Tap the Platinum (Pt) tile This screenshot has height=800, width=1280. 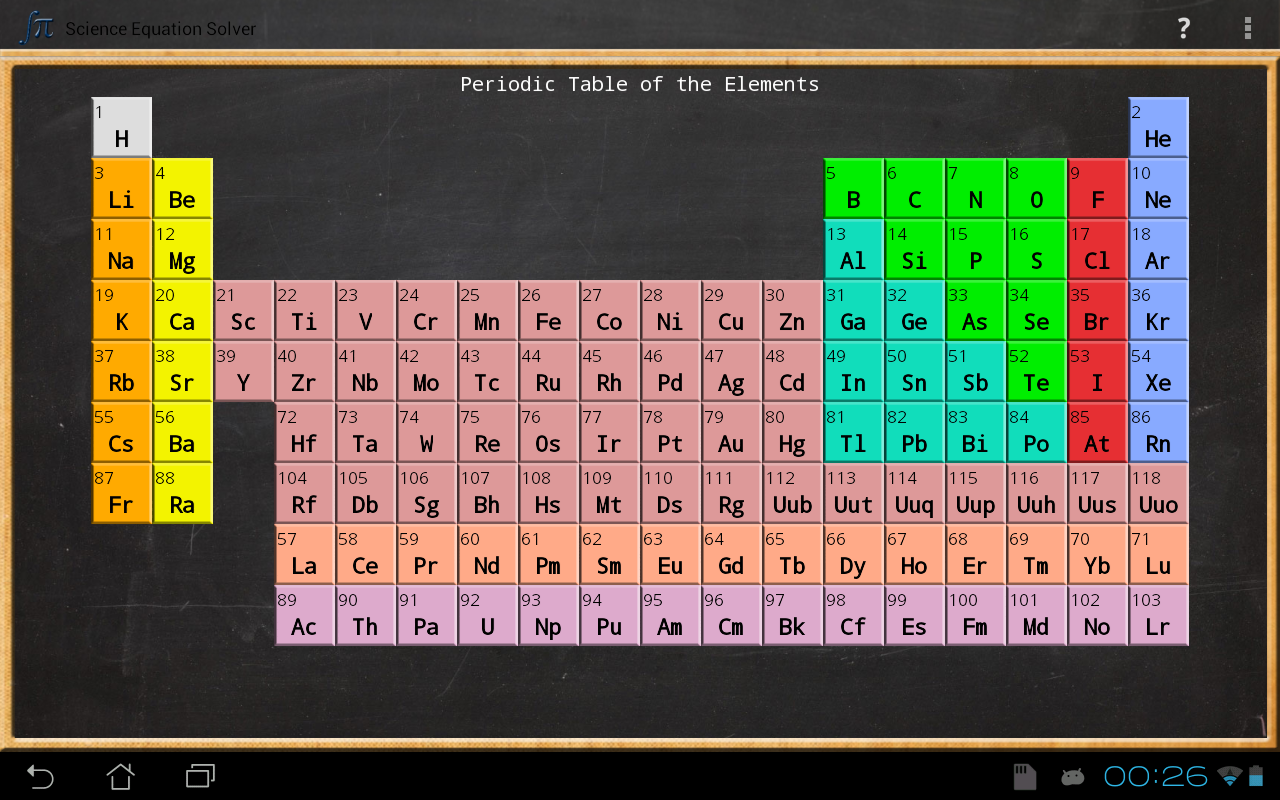click(x=671, y=432)
